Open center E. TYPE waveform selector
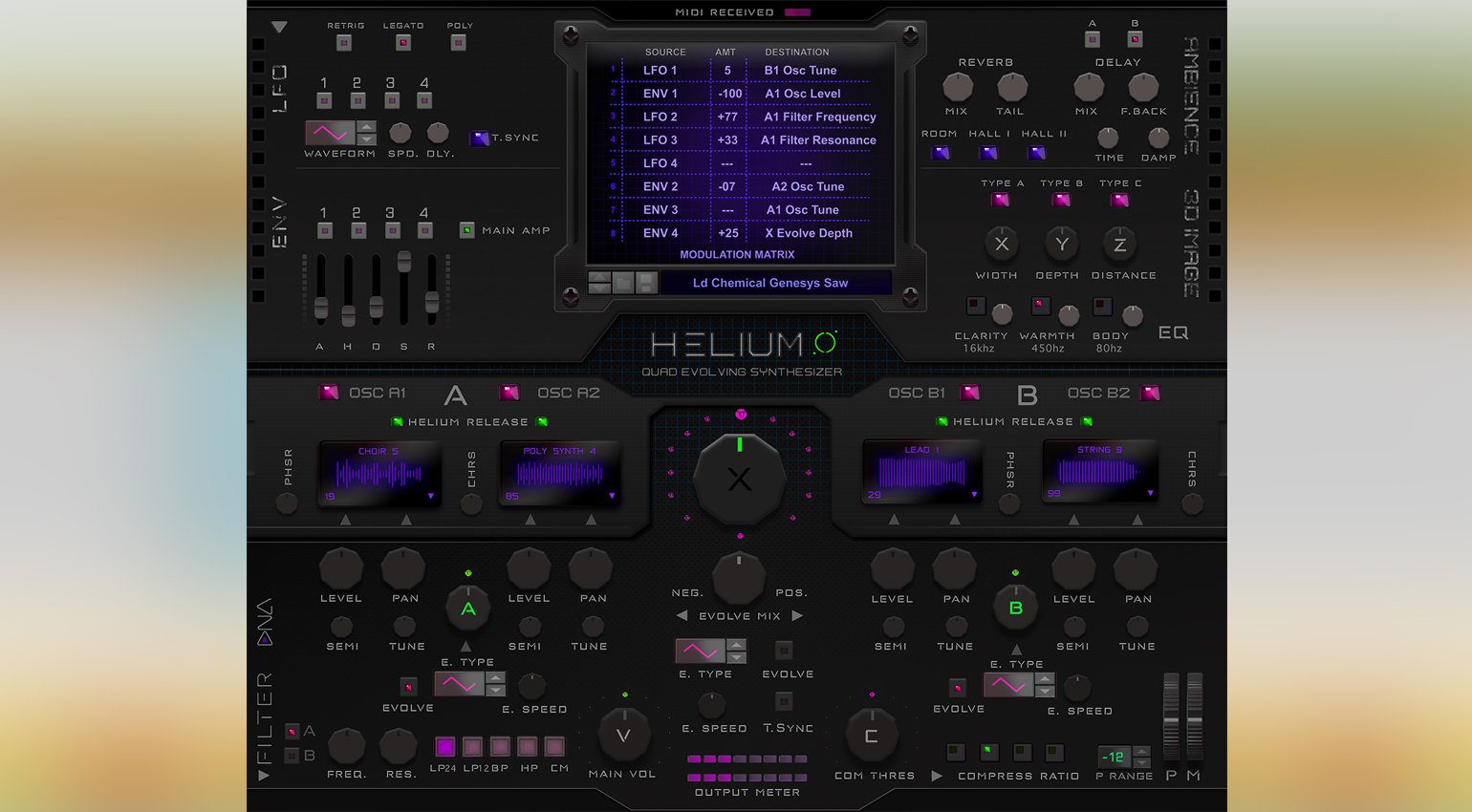Image resolution: width=1472 pixels, height=812 pixels. pos(711,651)
